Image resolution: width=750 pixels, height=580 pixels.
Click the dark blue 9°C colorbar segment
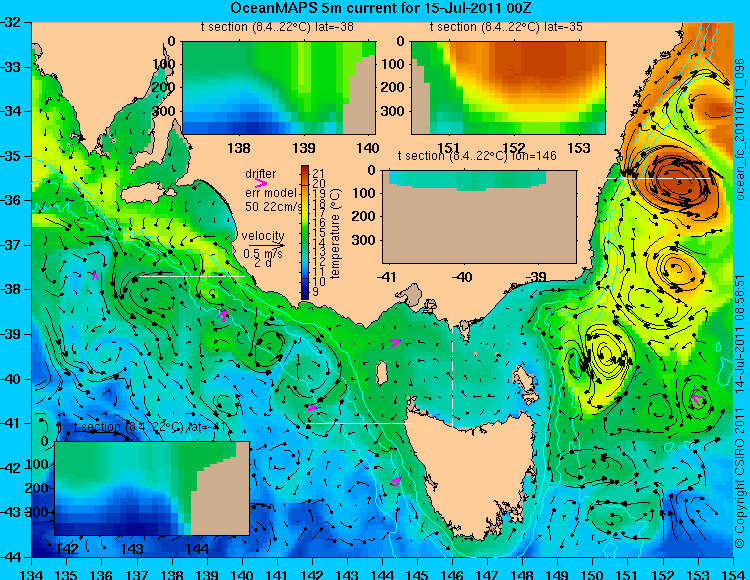[305, 293]
